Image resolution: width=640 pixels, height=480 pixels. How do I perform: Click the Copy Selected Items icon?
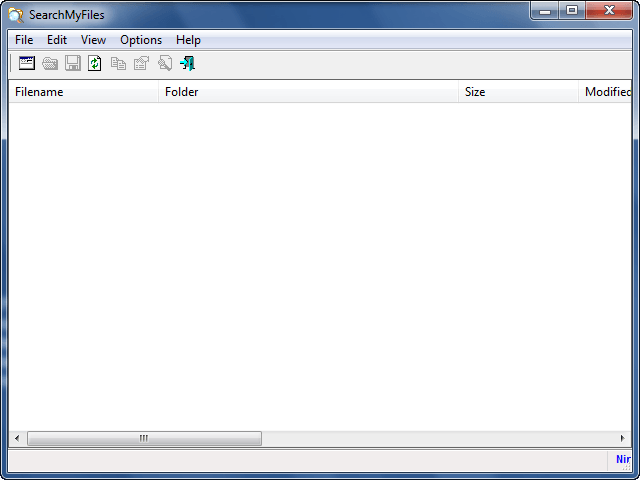point(118,63)
